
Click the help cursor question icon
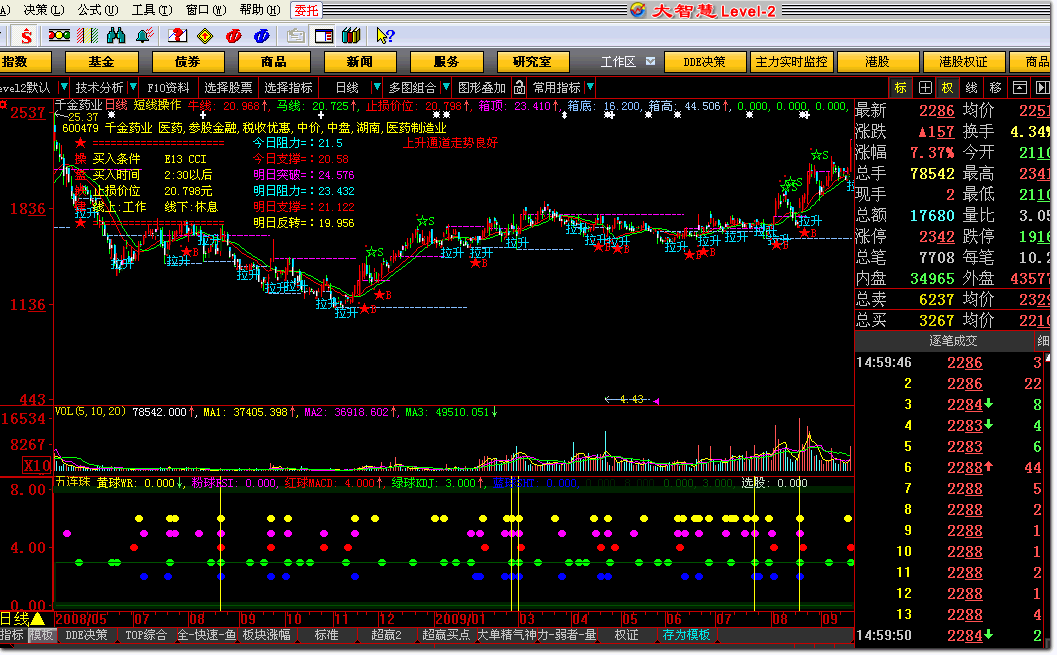pos(385,35)
